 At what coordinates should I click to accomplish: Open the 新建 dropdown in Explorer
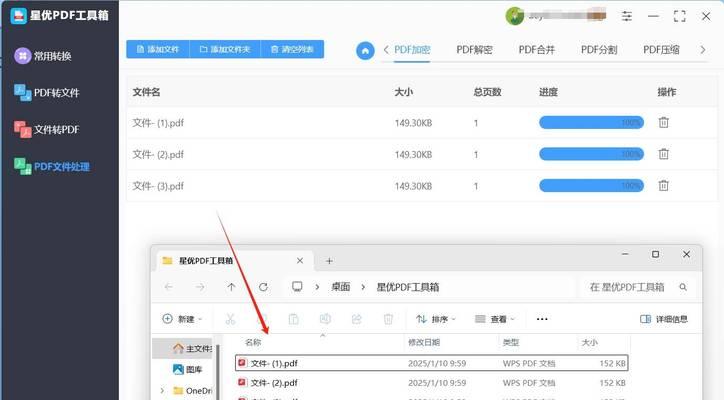pyautogui.click(x=183, y=319)
